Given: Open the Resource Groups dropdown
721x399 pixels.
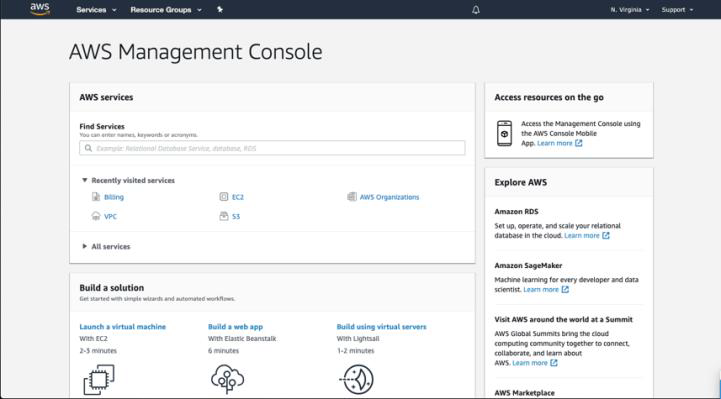Looking at the screenshot, I should [x=166, y=10].
